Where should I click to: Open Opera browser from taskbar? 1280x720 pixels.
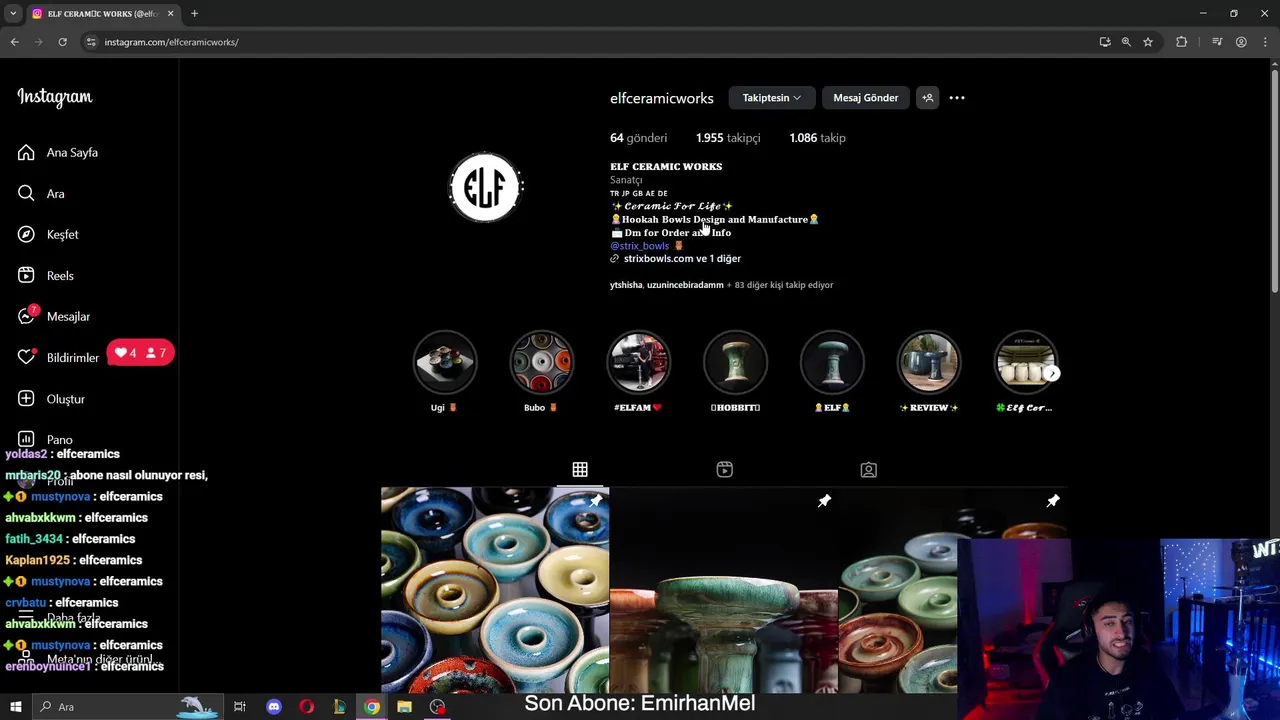[x=306, y=706]
